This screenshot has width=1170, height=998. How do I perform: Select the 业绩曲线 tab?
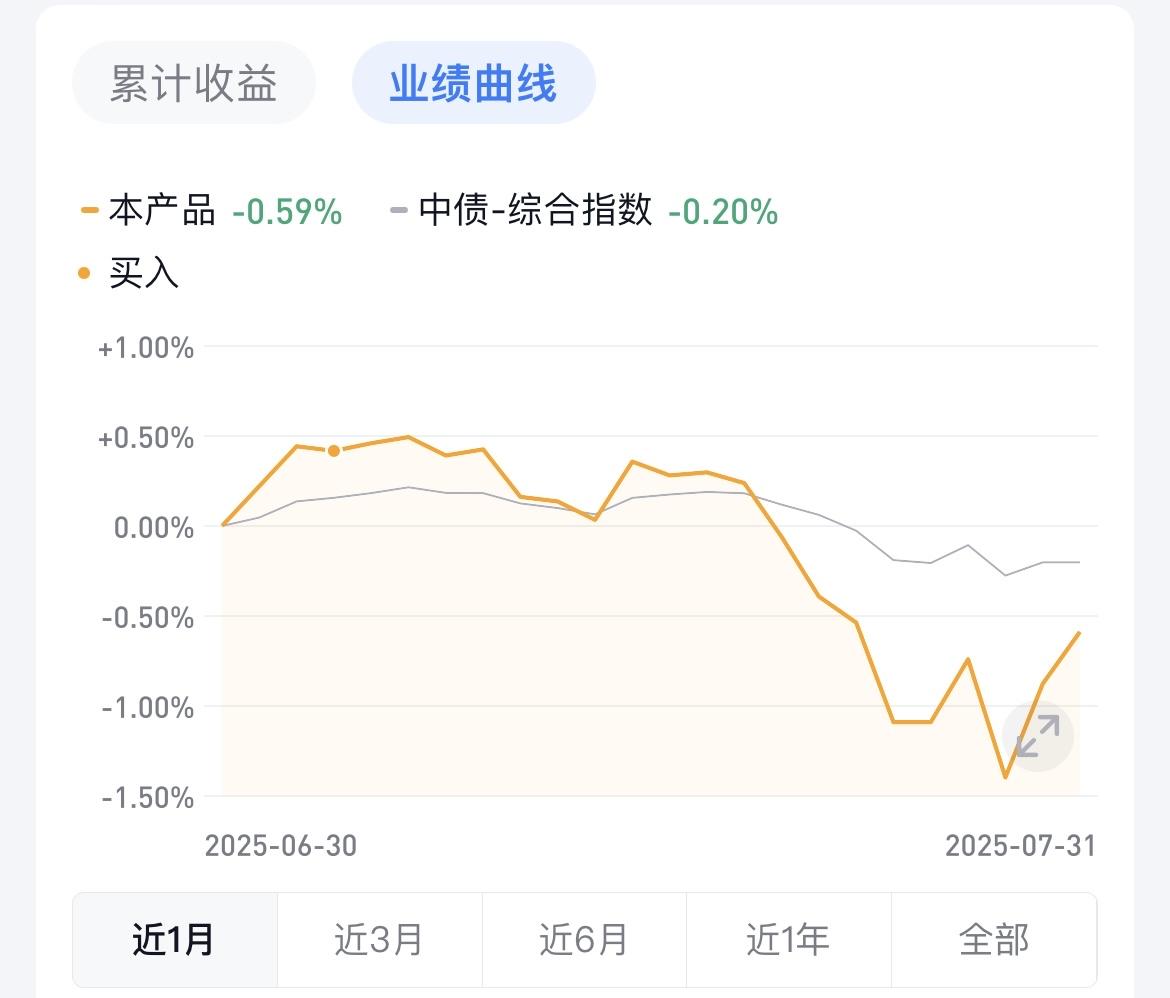473,82
